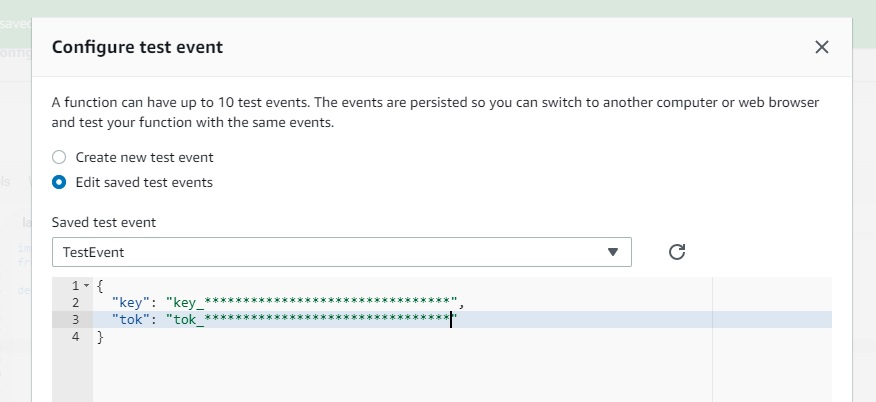876x402 pixels.
Task: Click the "Create new test event" label text
Action: 144,157
